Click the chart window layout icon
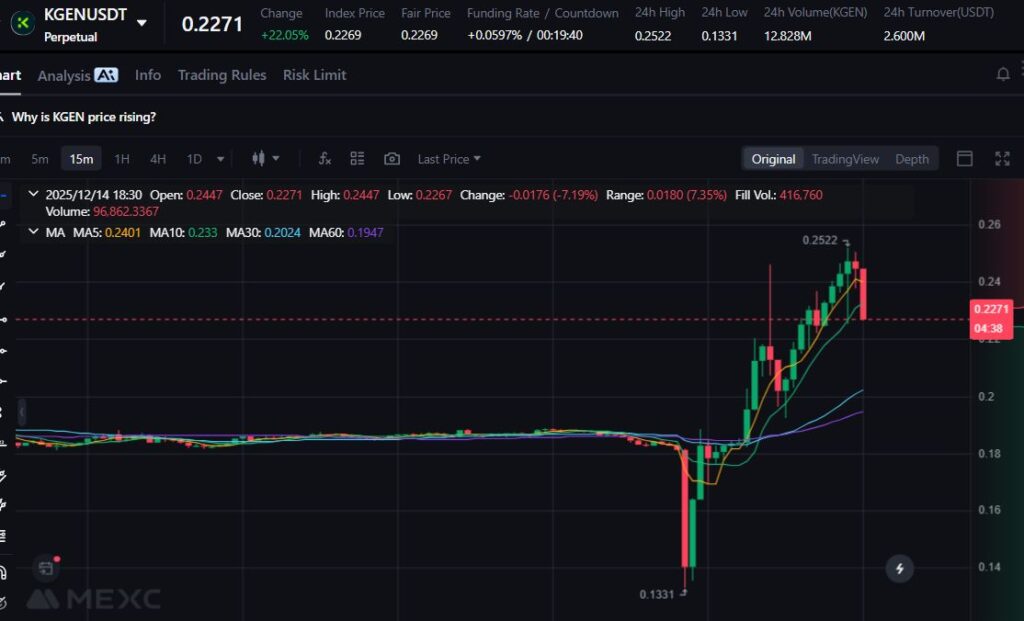The height and width of the screenshot is (621, 1024). [x=965, y=159]
